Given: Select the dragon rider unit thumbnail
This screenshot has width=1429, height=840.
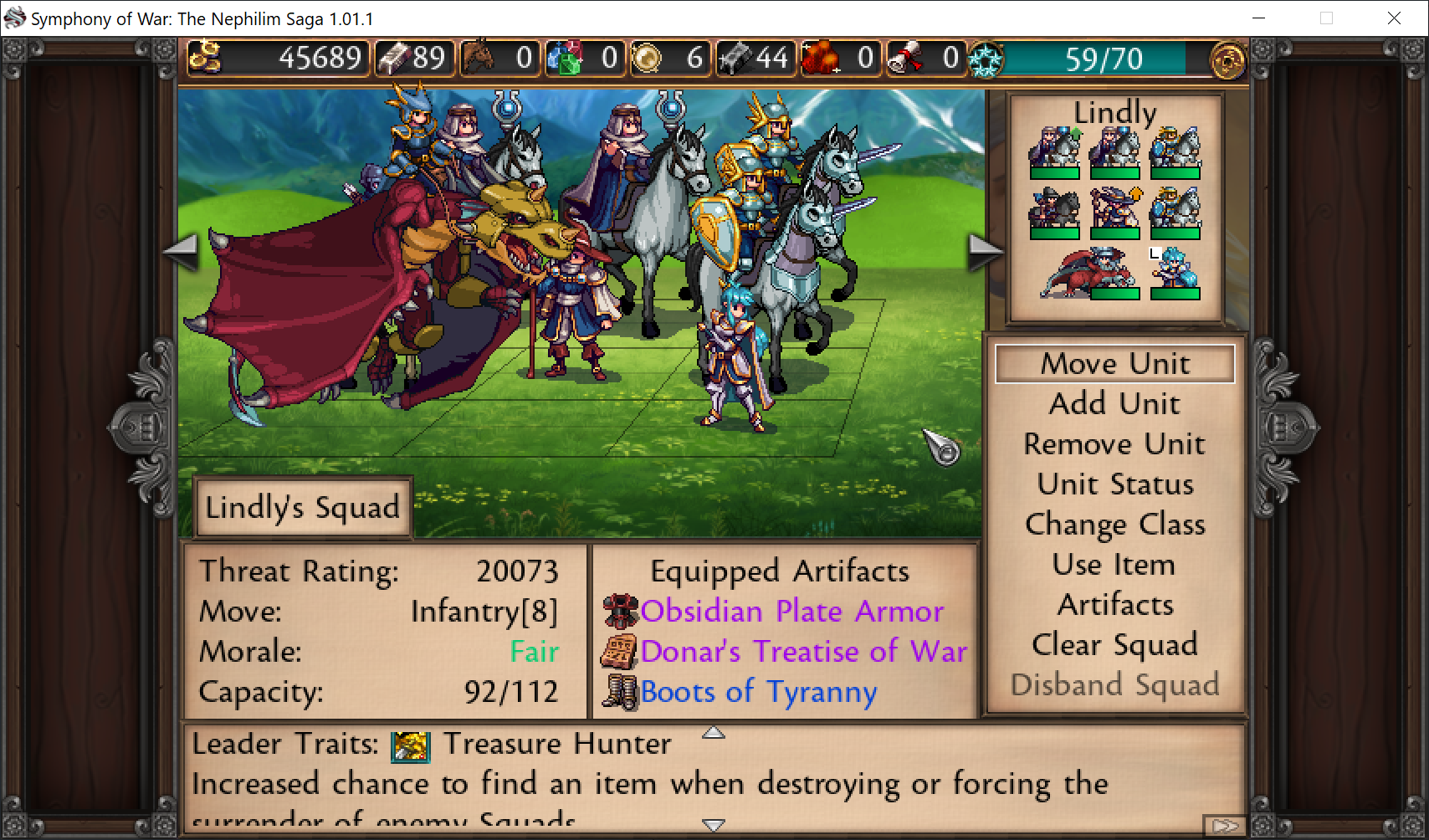Looking at the screenshot, I should (x=1088, y=274).
